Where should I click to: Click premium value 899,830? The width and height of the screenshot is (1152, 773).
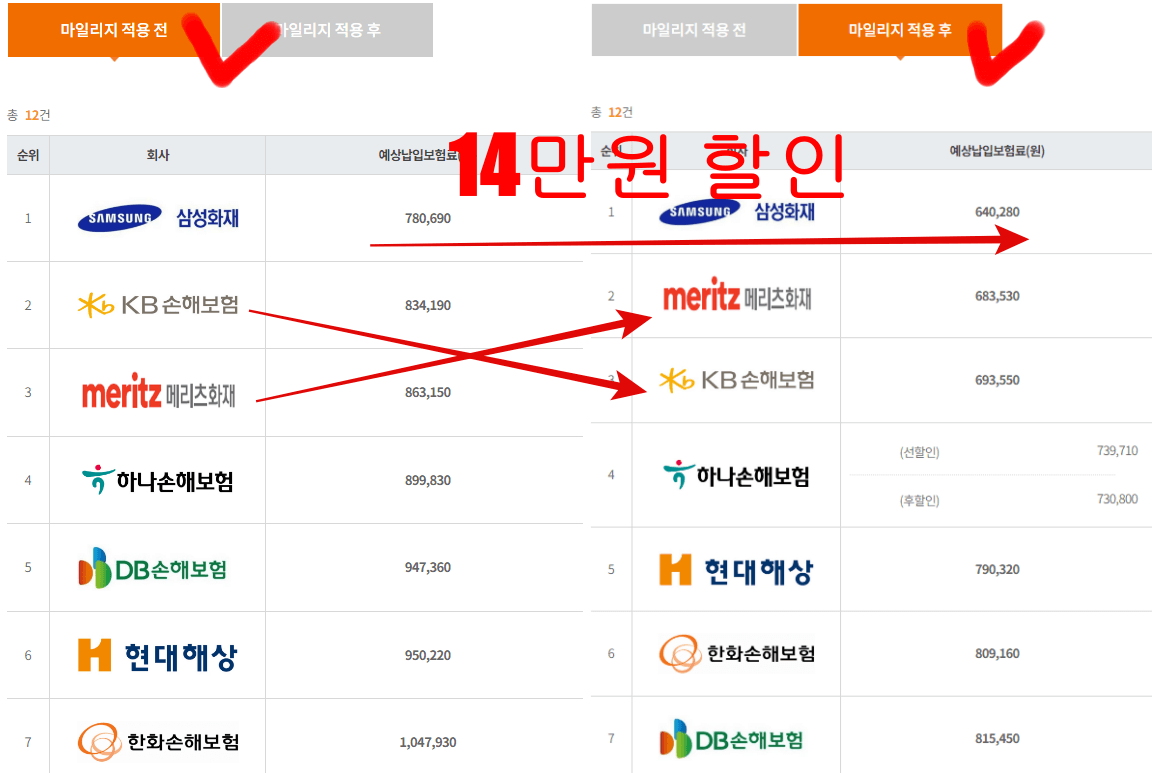coord(428,481)
